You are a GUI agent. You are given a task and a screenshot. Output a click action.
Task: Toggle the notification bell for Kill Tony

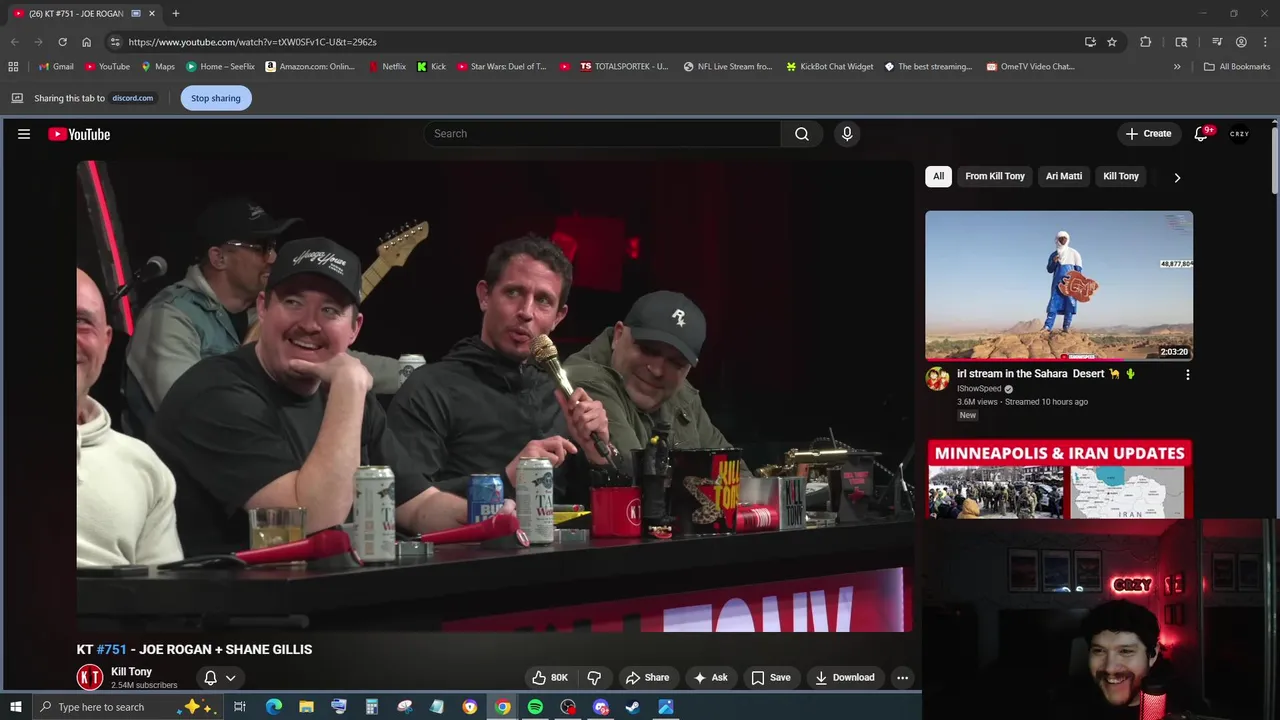point(211,678)
